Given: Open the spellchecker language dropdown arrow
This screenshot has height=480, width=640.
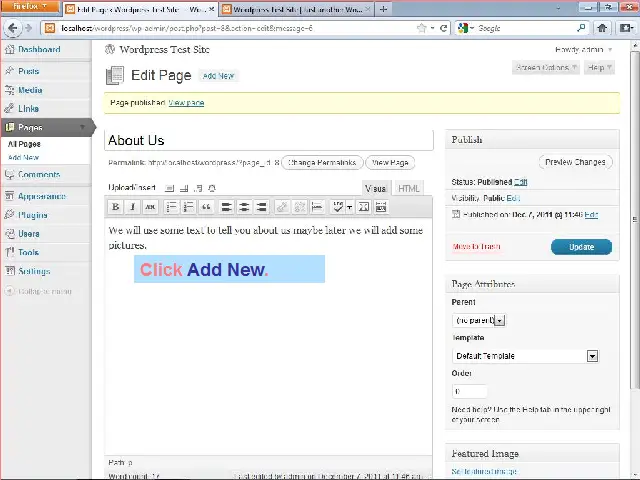Looking at the screenshot, I should pyautogui.click(x=350, y=207).
